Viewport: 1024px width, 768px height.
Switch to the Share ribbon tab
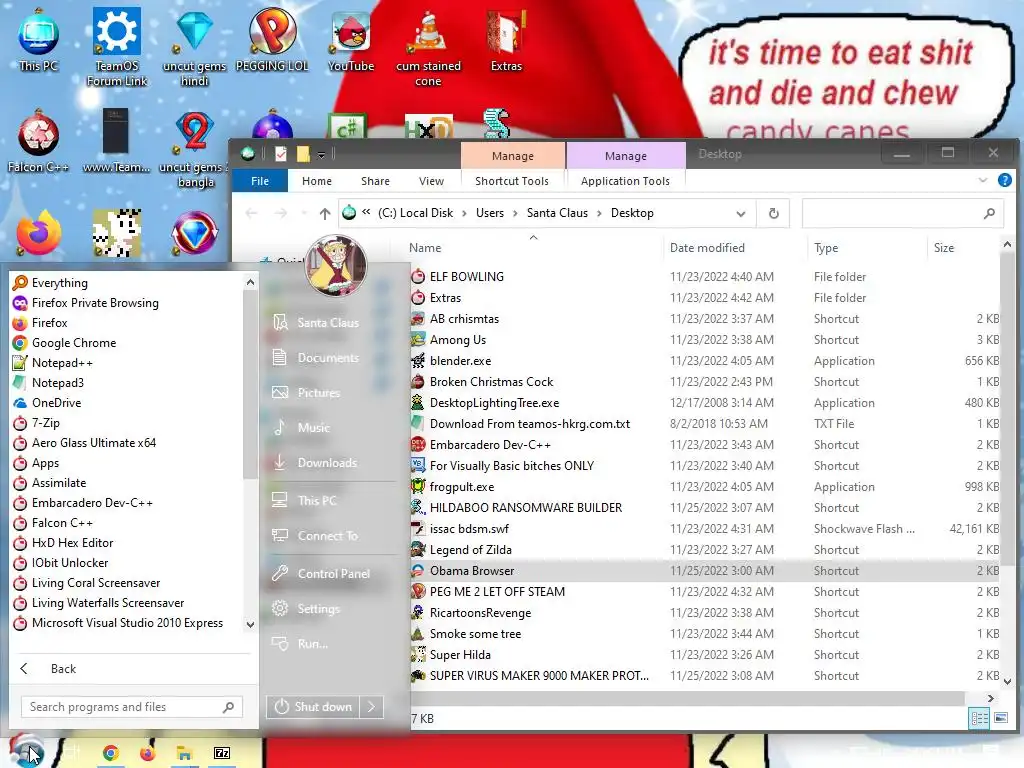click(375, 181)
